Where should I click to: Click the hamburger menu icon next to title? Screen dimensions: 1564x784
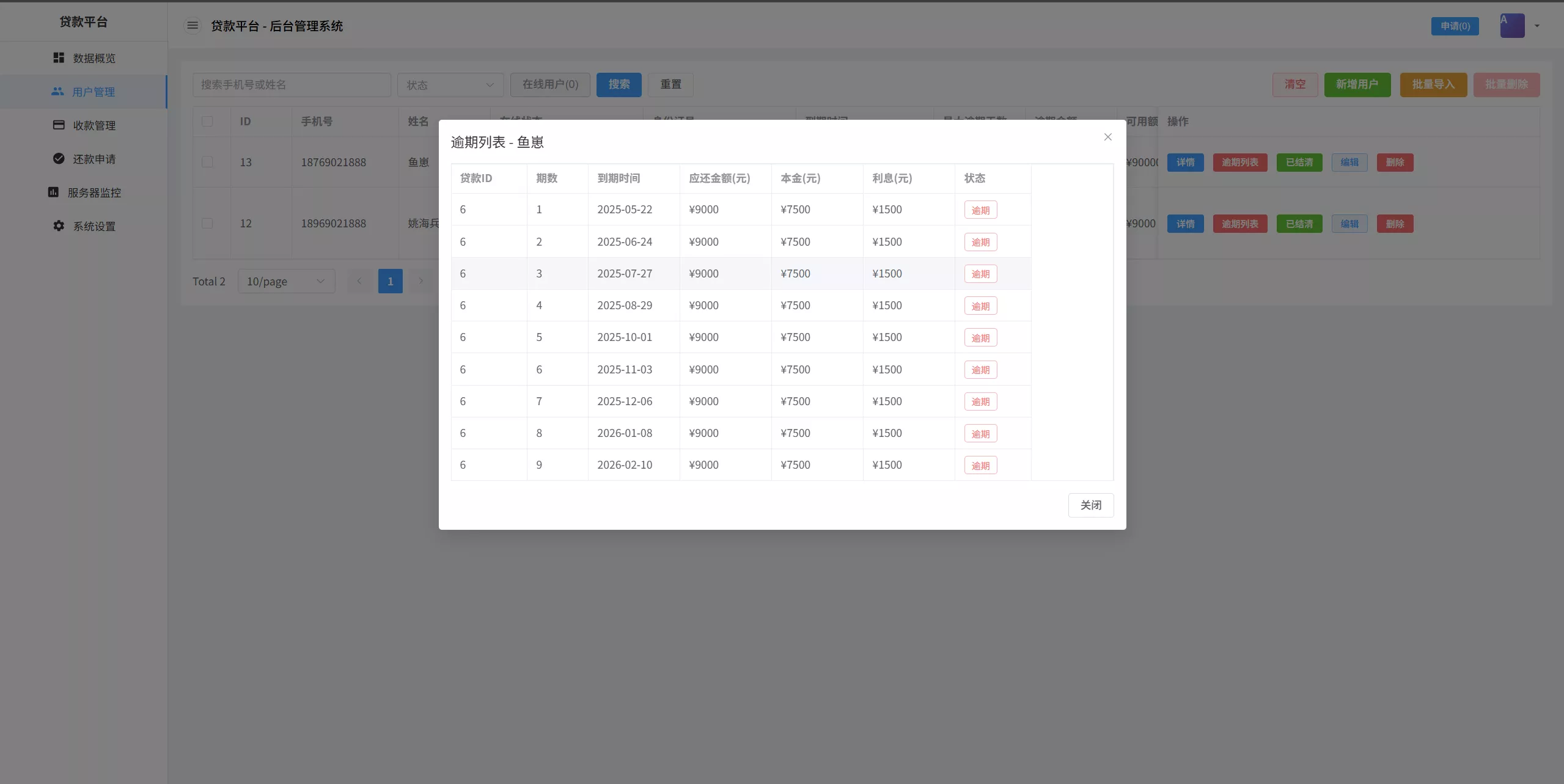tap(193, 26)
